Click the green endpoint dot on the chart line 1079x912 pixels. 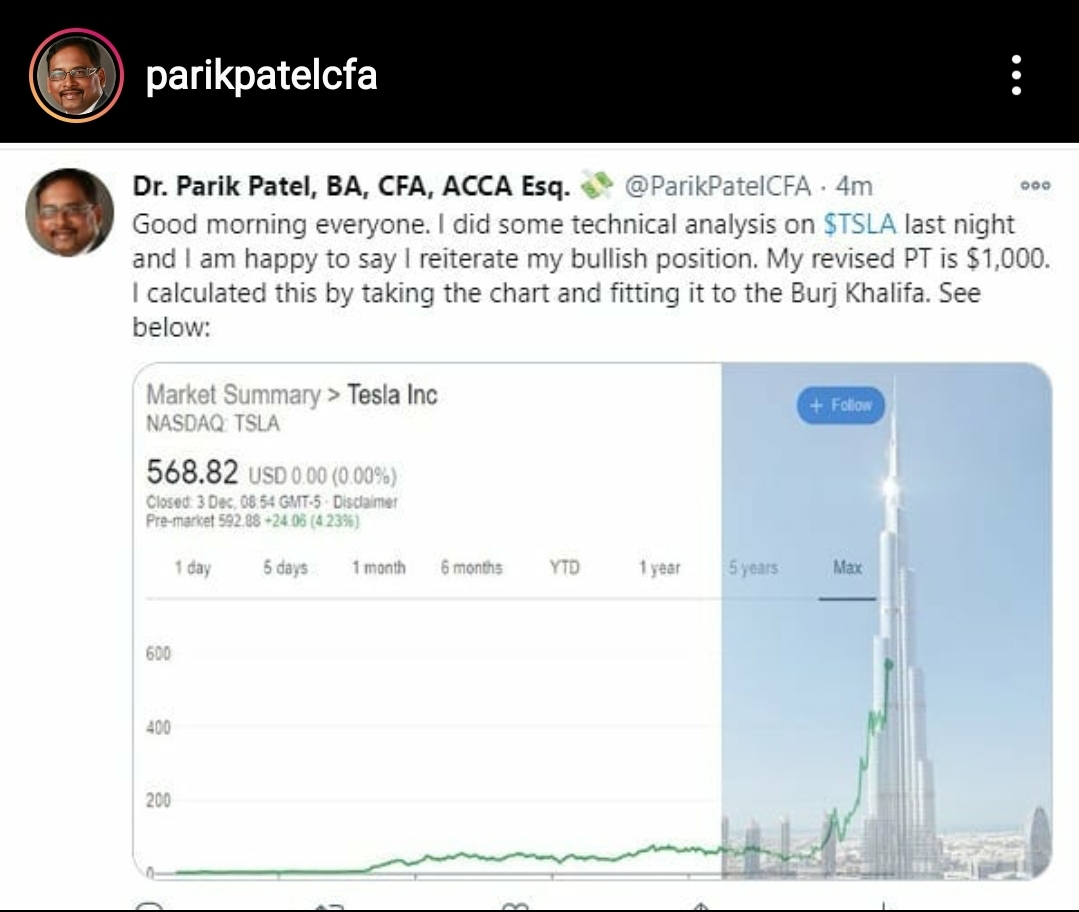(888, 663)
